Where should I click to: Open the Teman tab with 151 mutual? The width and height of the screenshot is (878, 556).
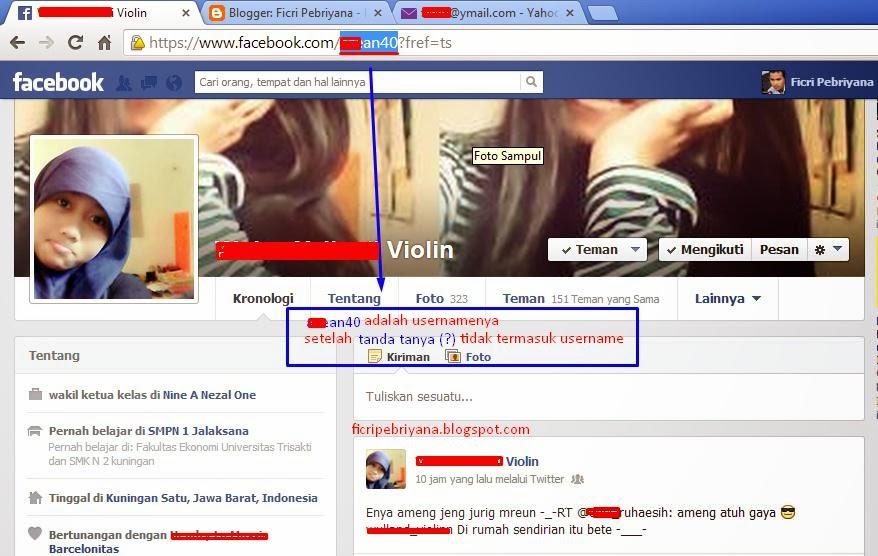(x=581, y=298)
